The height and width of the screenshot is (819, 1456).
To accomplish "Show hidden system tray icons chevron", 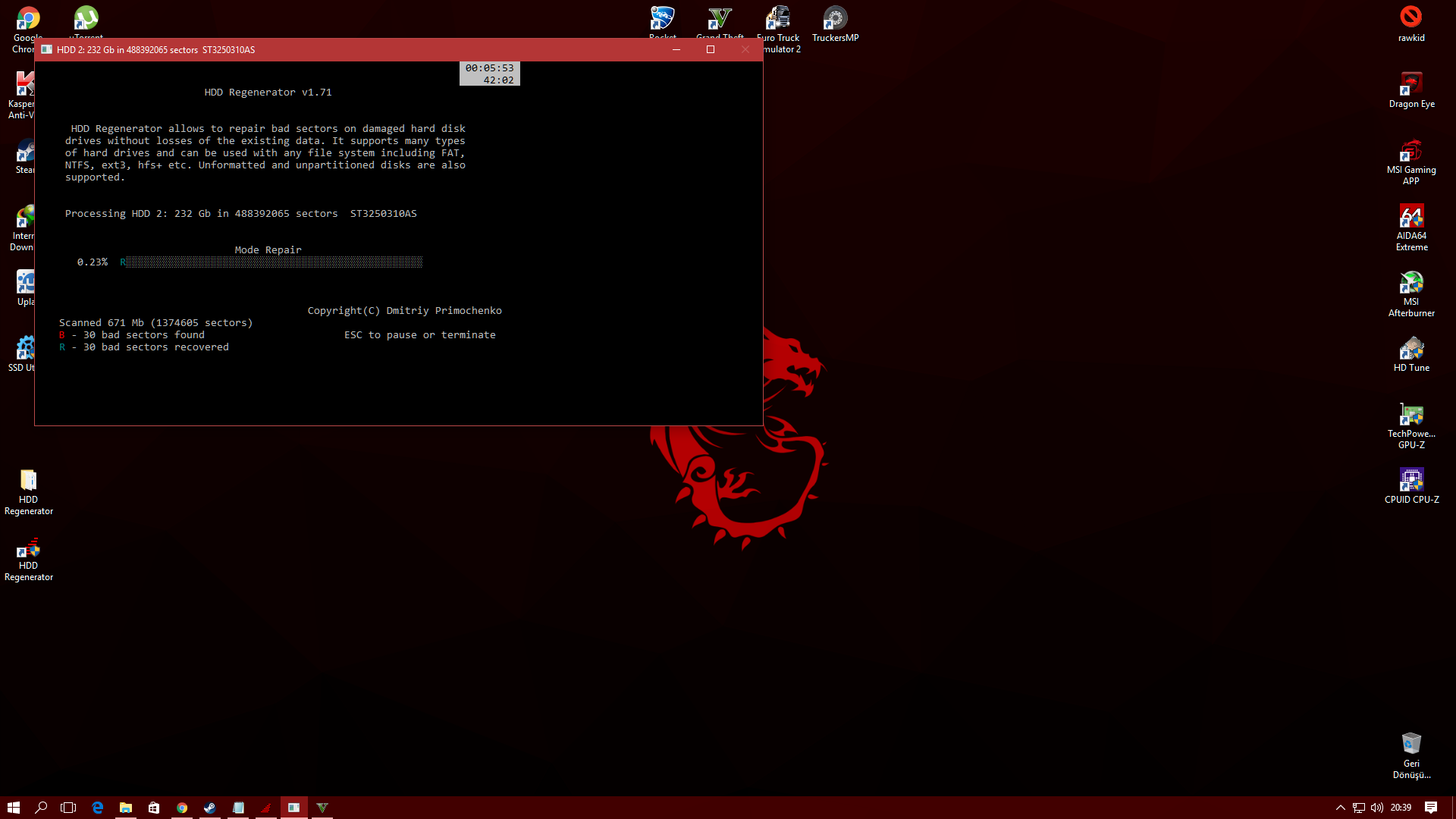I will pyautogui.click(x=1341, y=808).
